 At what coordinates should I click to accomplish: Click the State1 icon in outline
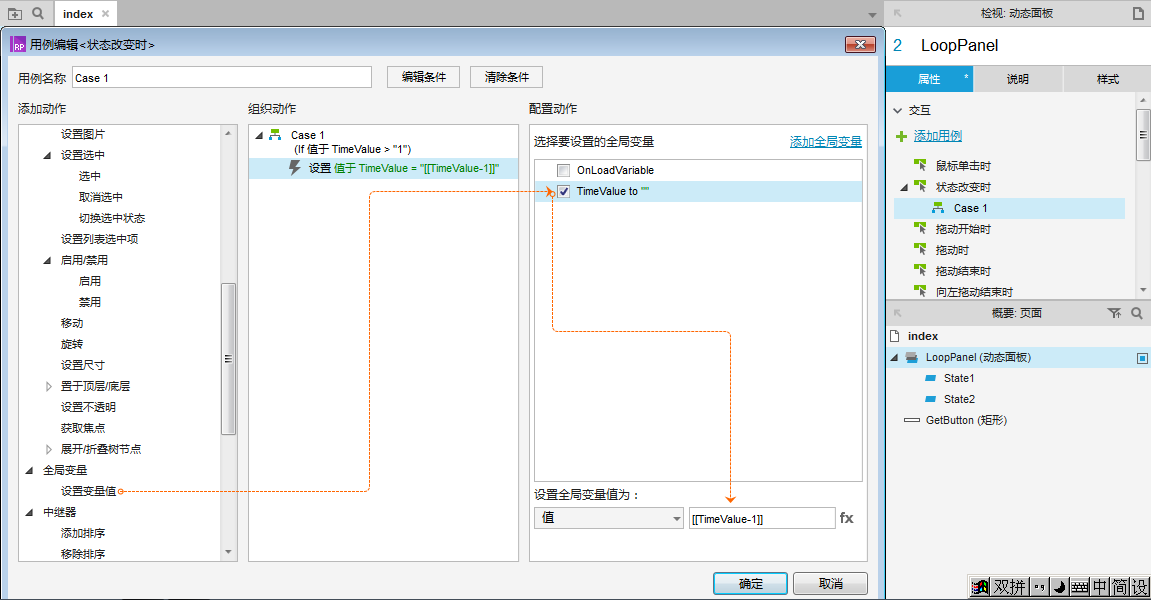click(930, 378)
